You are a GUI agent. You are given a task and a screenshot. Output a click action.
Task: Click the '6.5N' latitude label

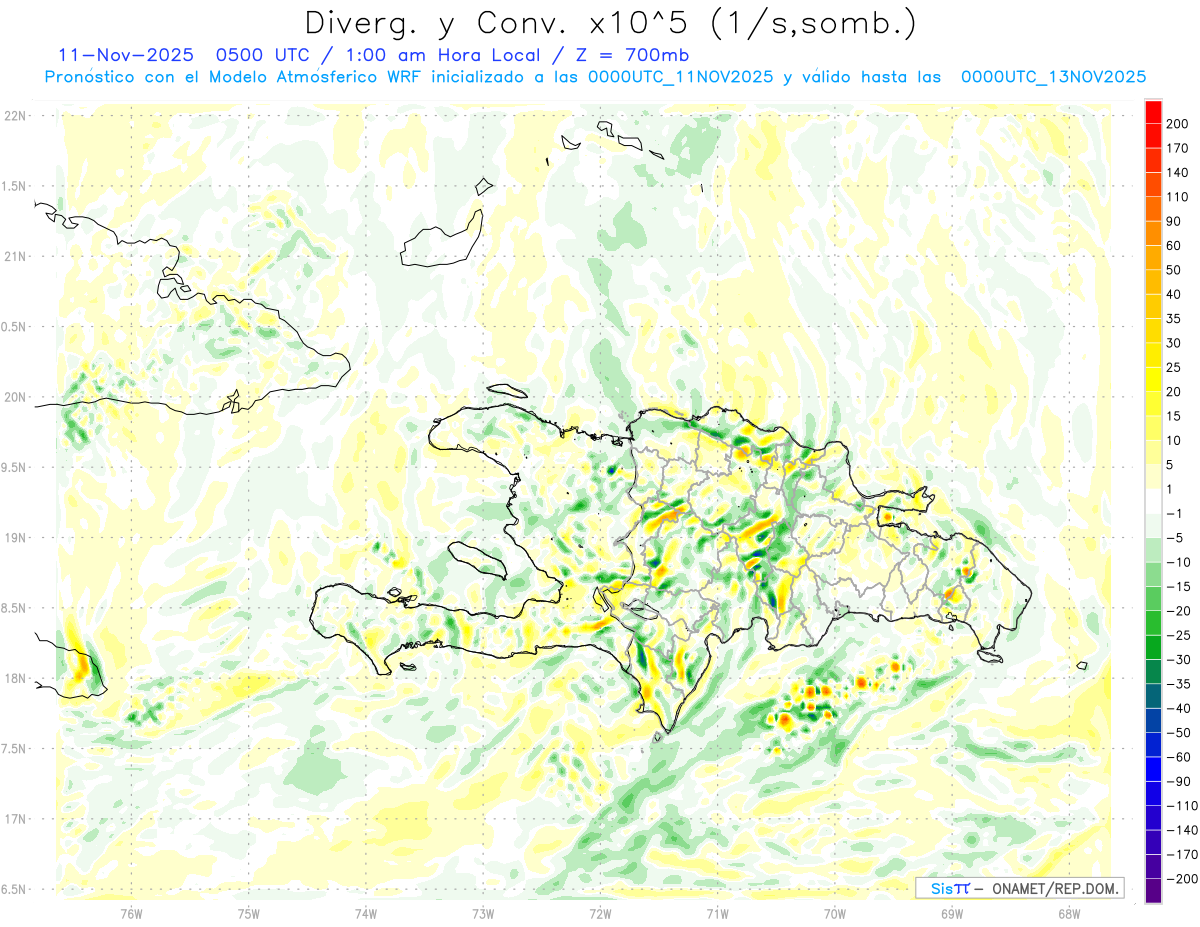tap(15, 889)
